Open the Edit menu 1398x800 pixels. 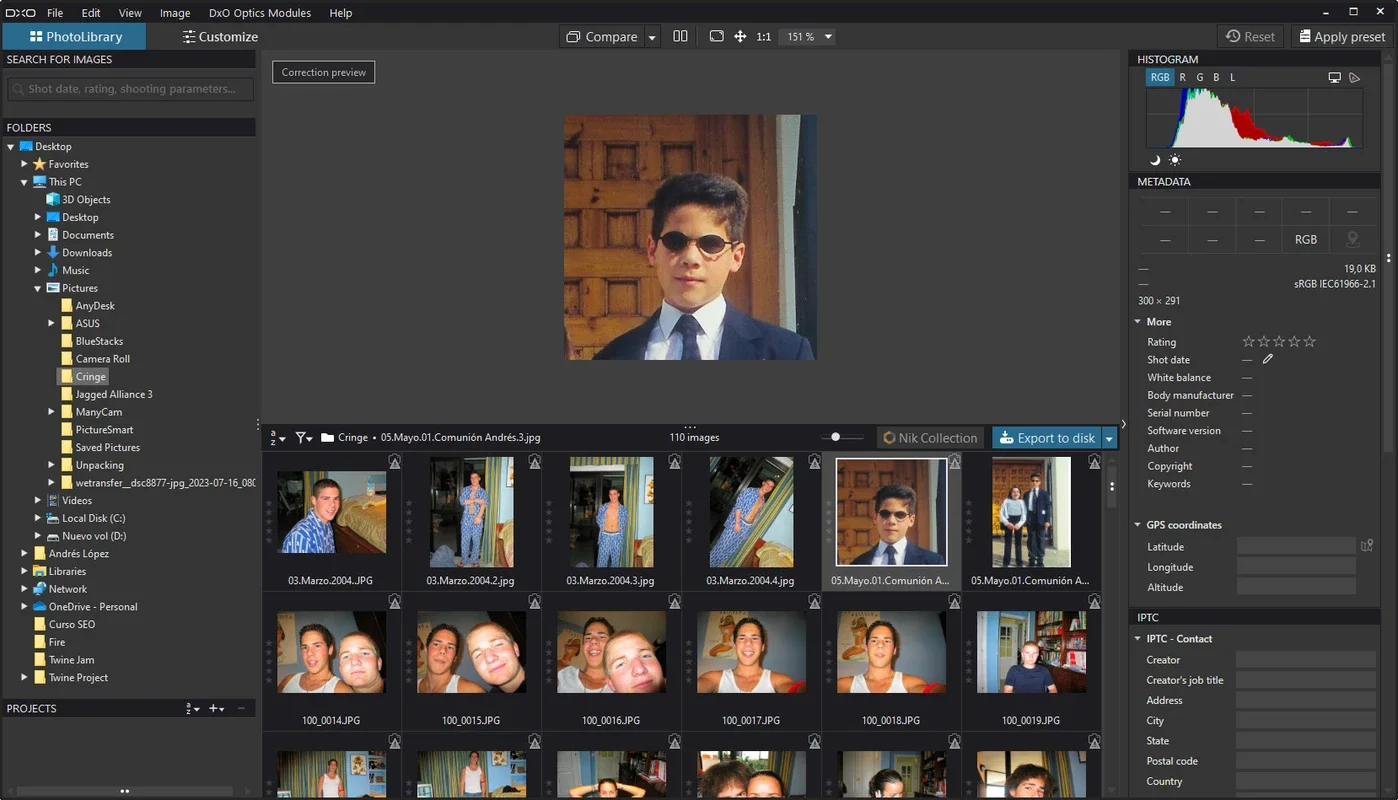point(91,13)
